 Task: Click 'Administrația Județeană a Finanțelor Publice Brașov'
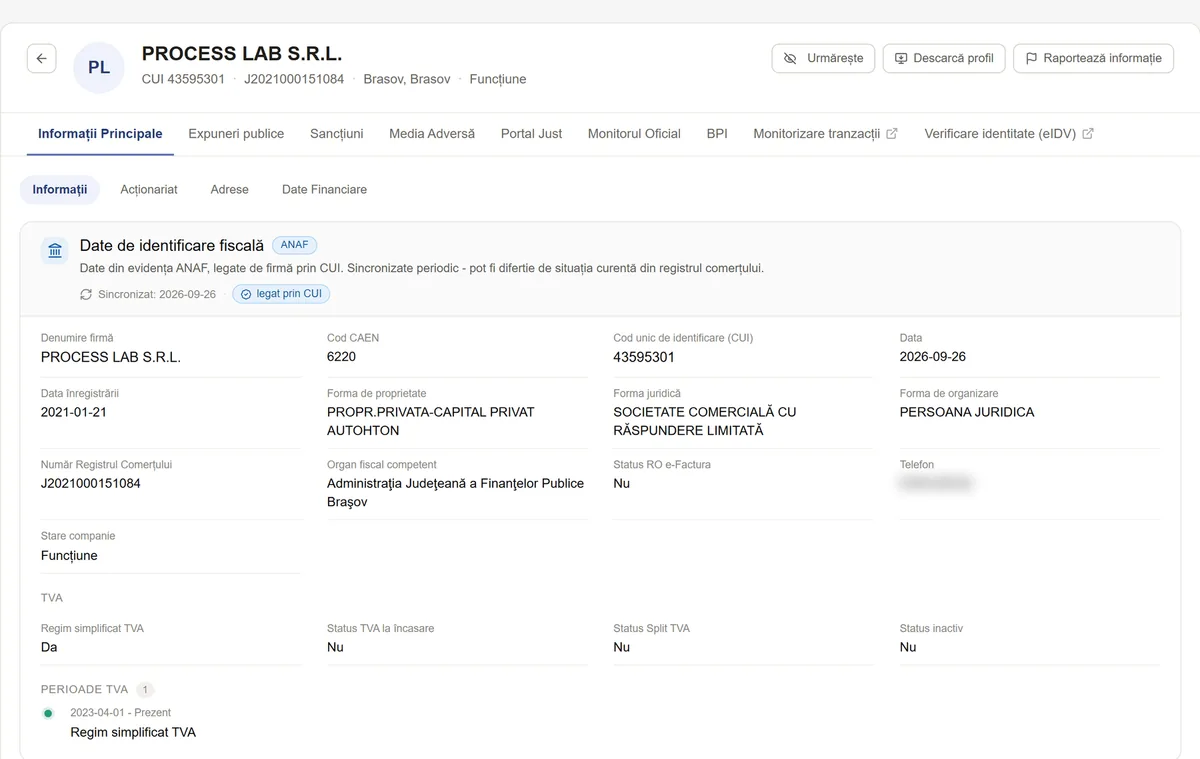(455, 493)
